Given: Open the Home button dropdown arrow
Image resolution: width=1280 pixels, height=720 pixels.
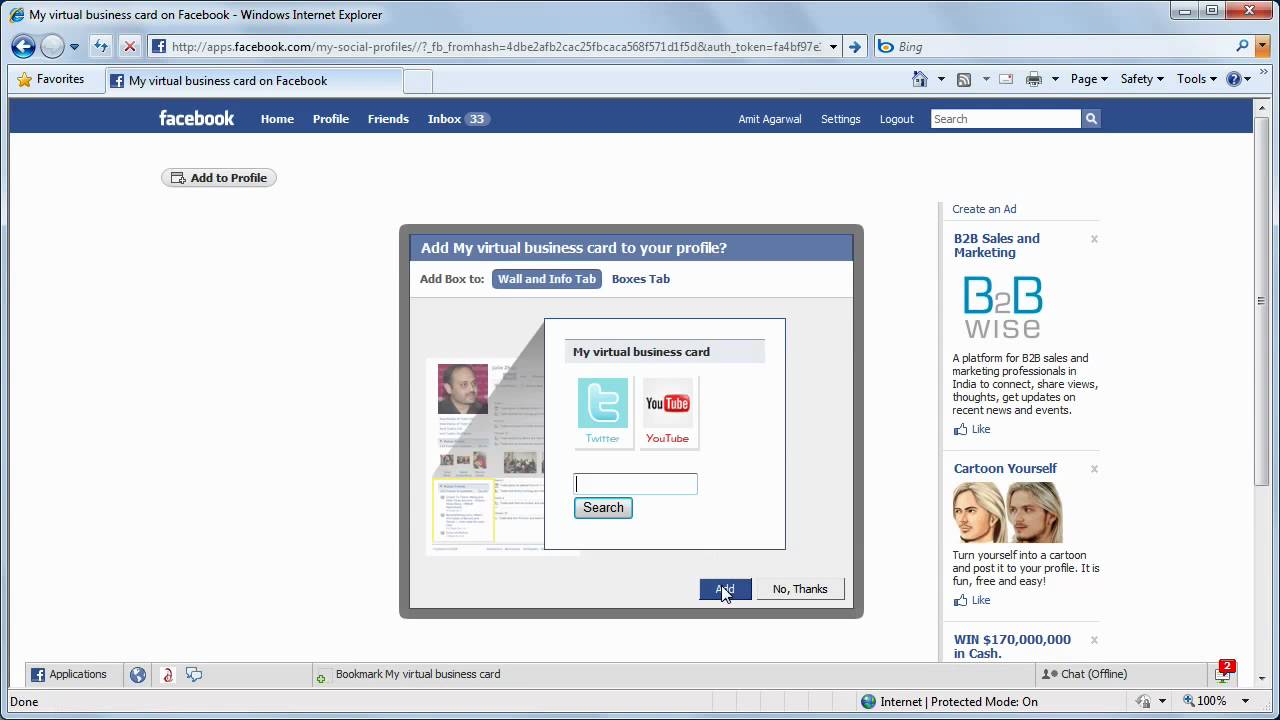Looking at the screenshot, I should (941, 79).
